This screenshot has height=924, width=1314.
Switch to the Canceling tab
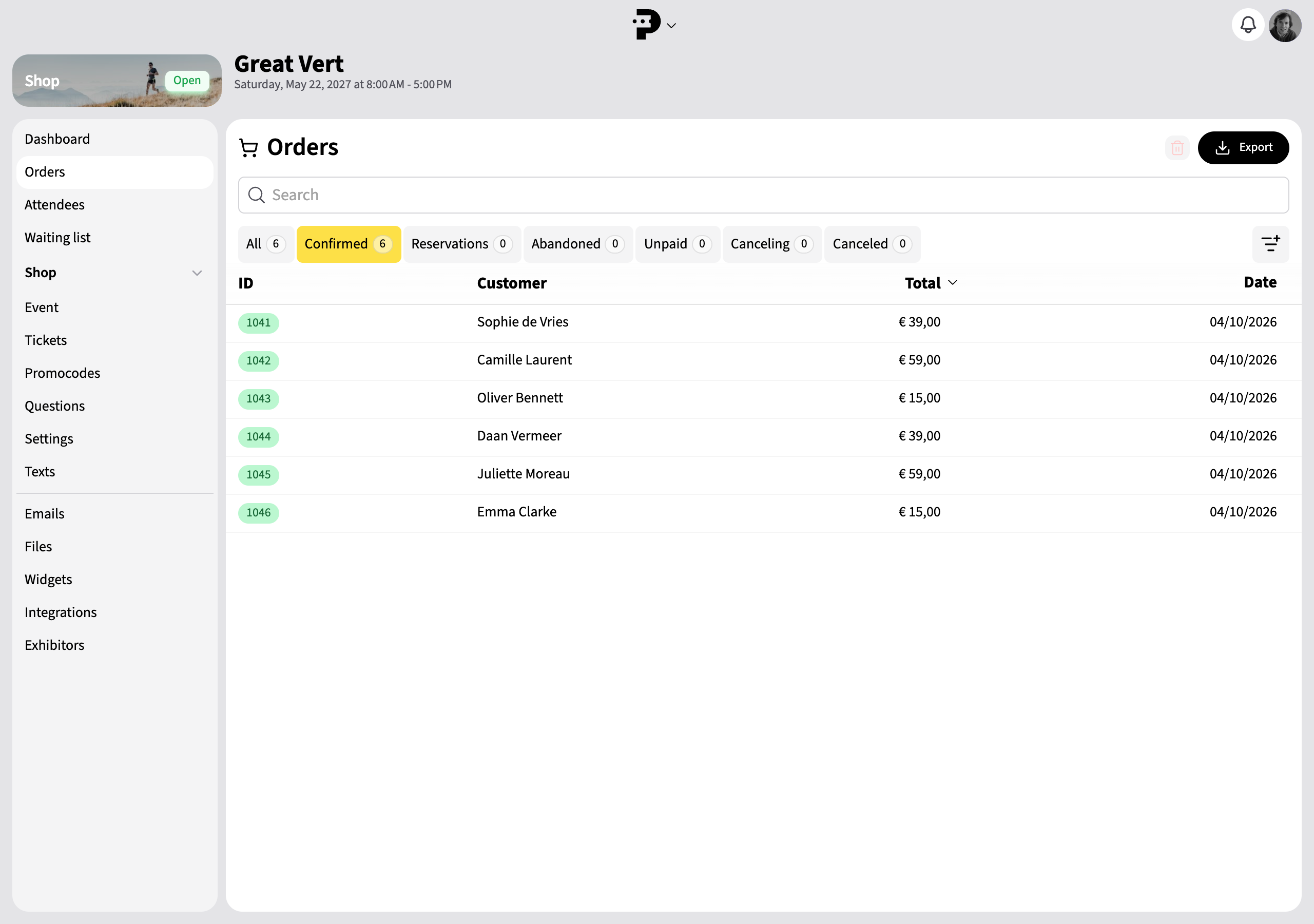click(x=772, y=244)
